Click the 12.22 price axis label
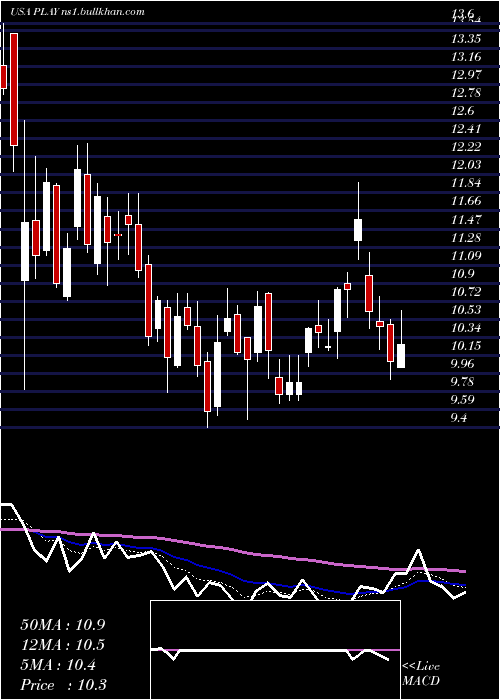This screenshot has height=700, width=500. pos(466,147)
